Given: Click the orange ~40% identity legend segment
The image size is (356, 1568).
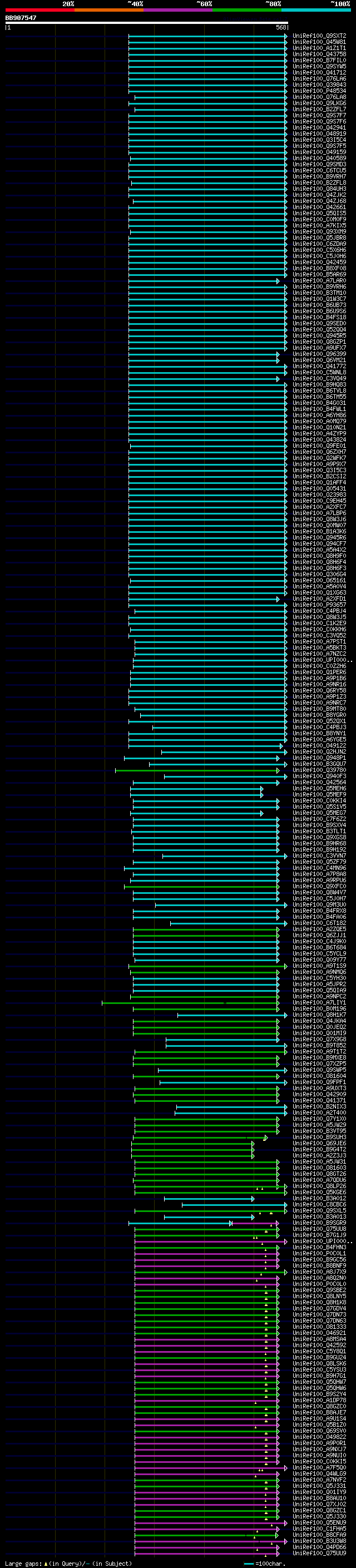Looking at the screenshot, I should tap(109, 10).
